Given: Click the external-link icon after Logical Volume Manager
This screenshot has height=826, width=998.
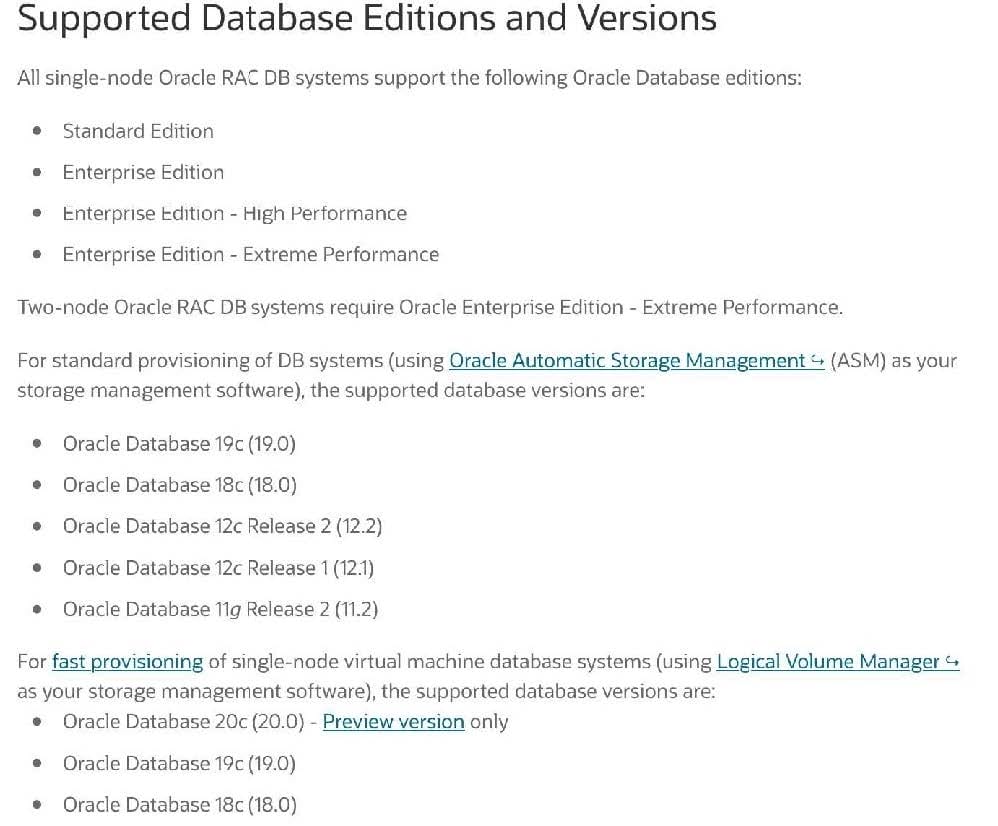Looking at the screenshot, I should [x=952, y=662].
